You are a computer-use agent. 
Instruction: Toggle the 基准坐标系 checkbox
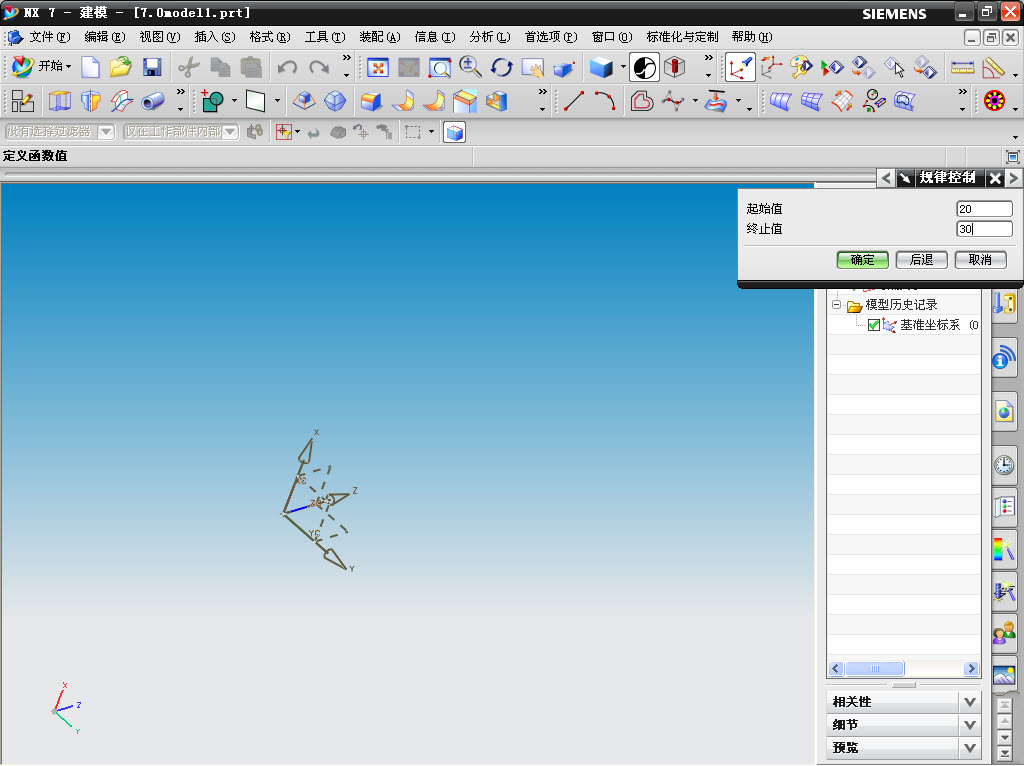point(874,325)
